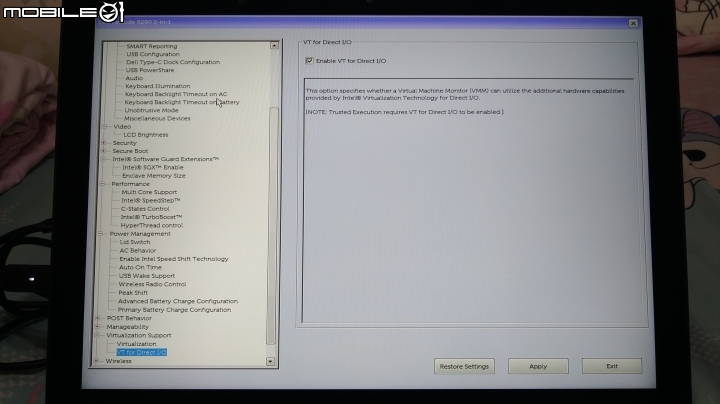Screen dimensions: 720x404
Task: Expand the Manageability node
Action: (97, 326)
